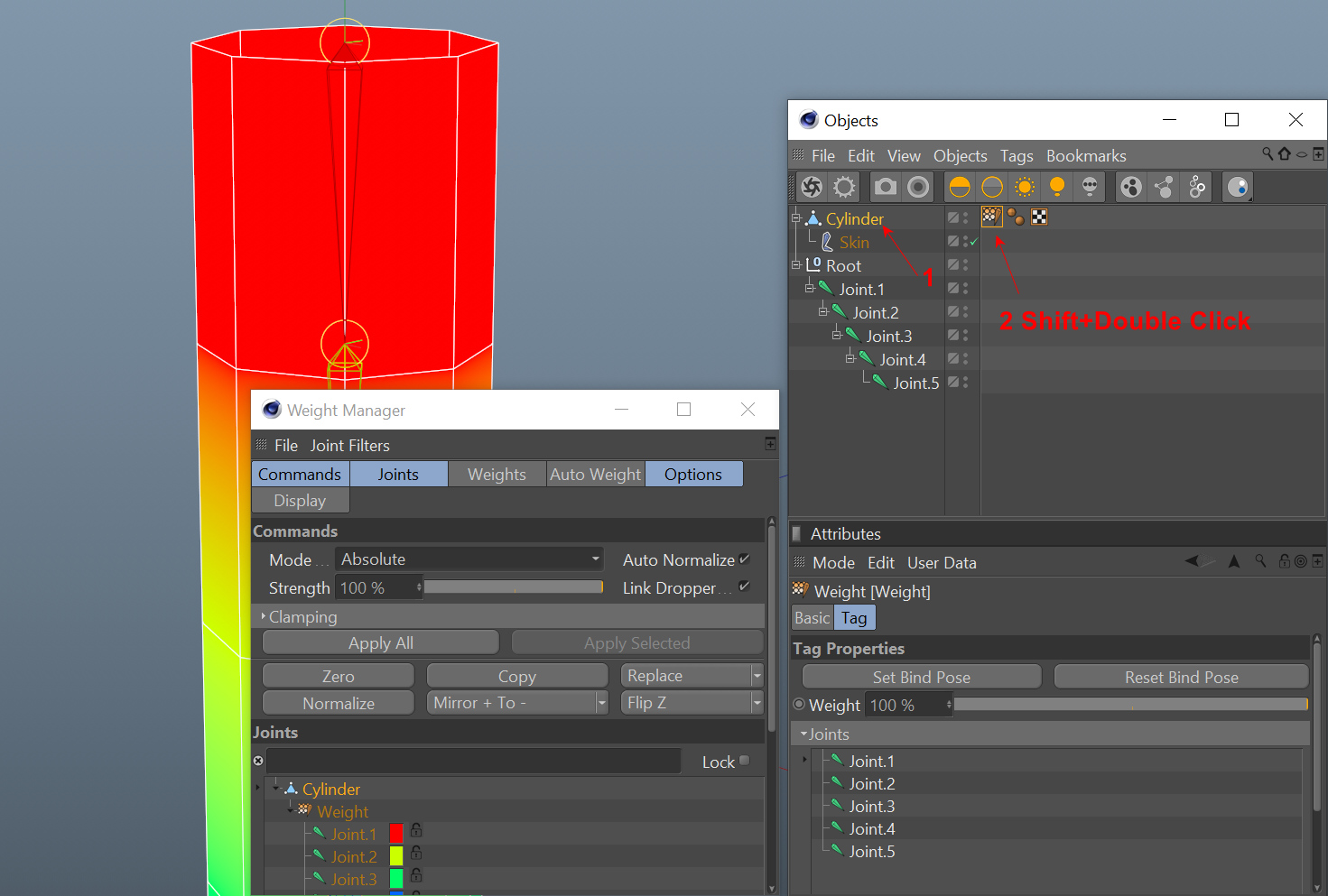1328x896 pixels.
Task: Click the home icon in Objects menu bar
Action: point(1285,154)
